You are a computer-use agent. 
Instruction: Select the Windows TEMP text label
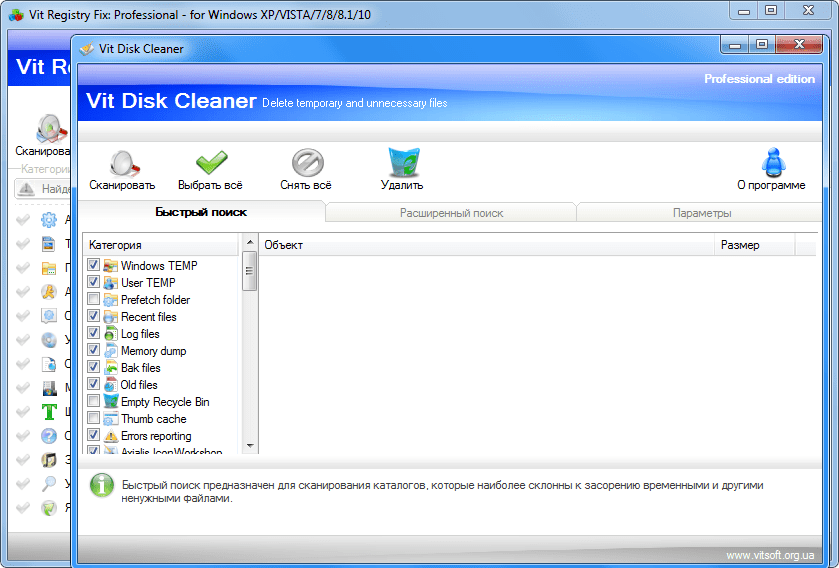159,265
